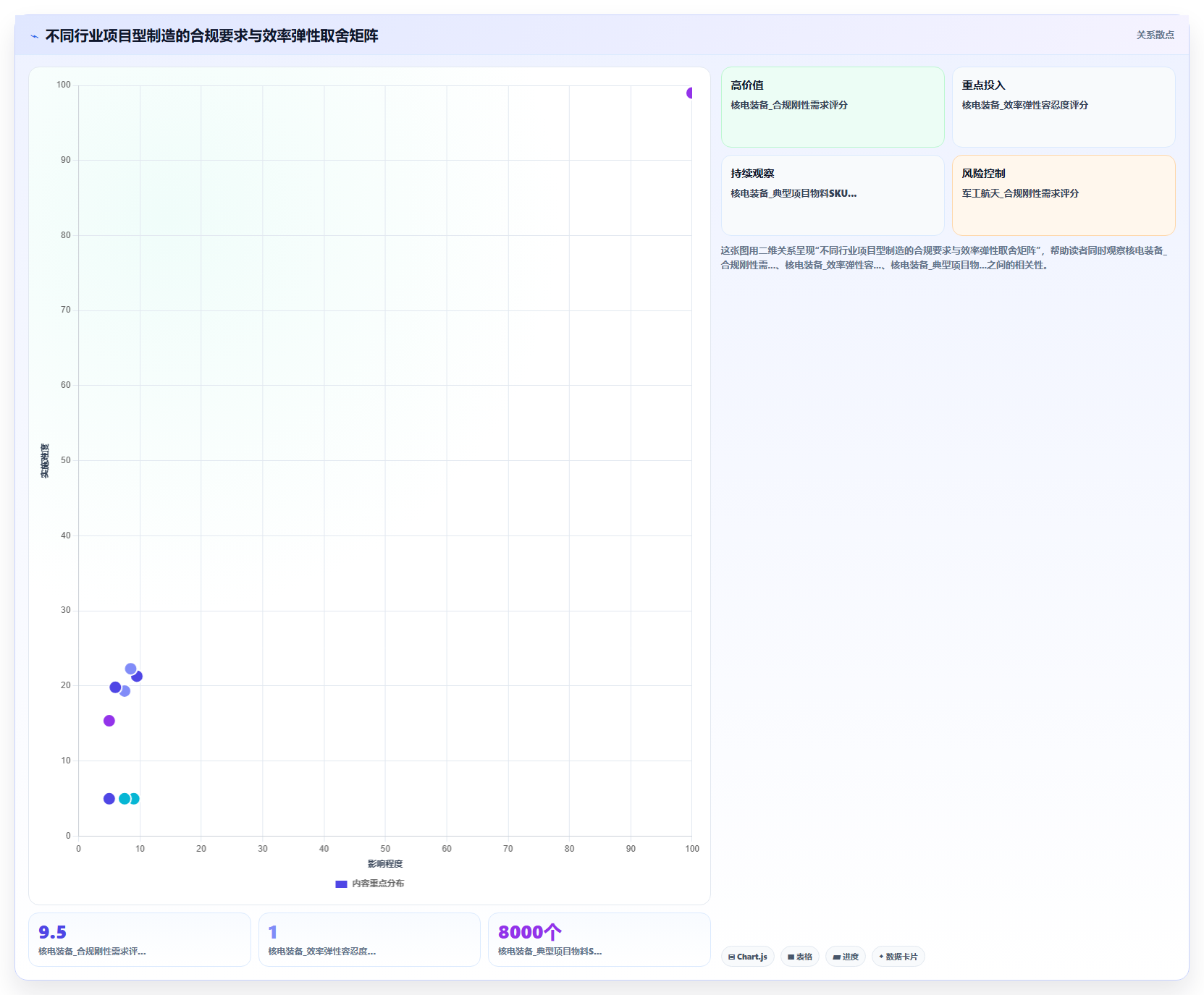Select the 进度 chip

846,957
